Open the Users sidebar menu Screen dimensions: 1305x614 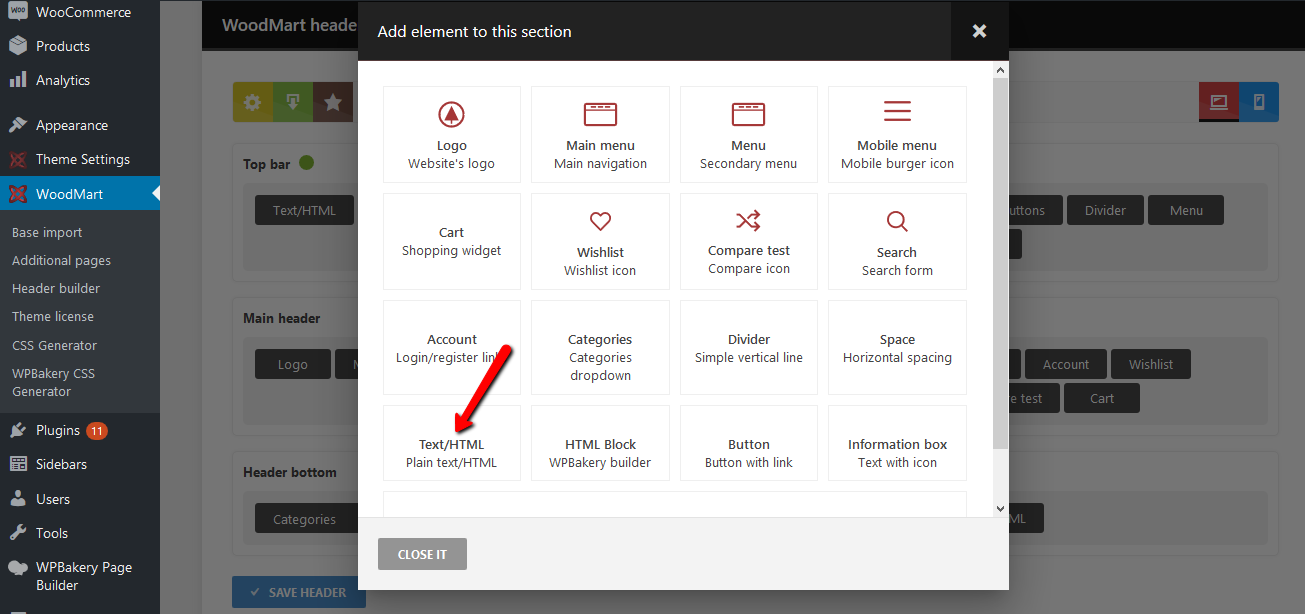[80, 498]
